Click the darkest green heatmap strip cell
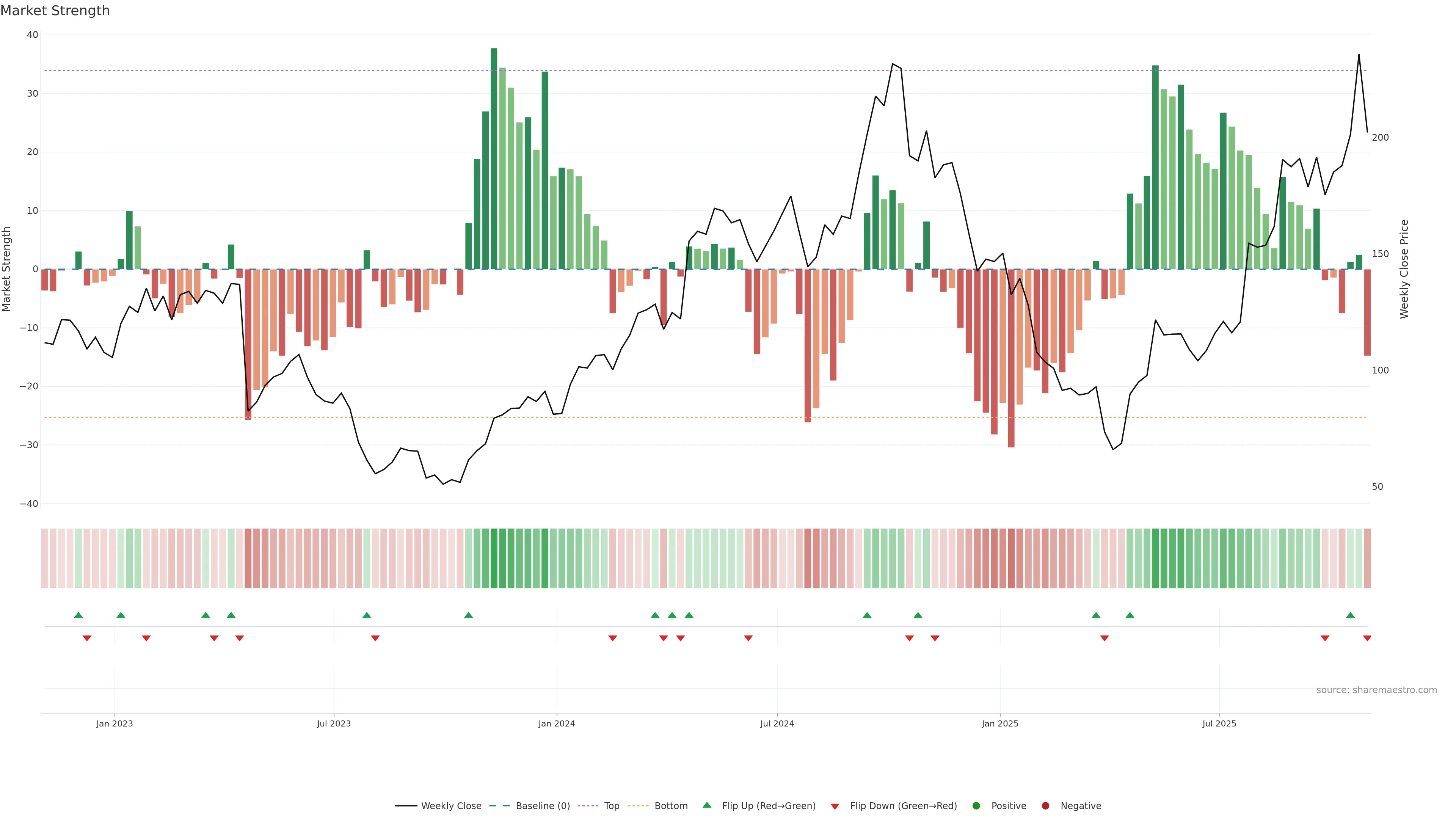The width and height of the screenshot is (1456, 819). click(494, 559)
